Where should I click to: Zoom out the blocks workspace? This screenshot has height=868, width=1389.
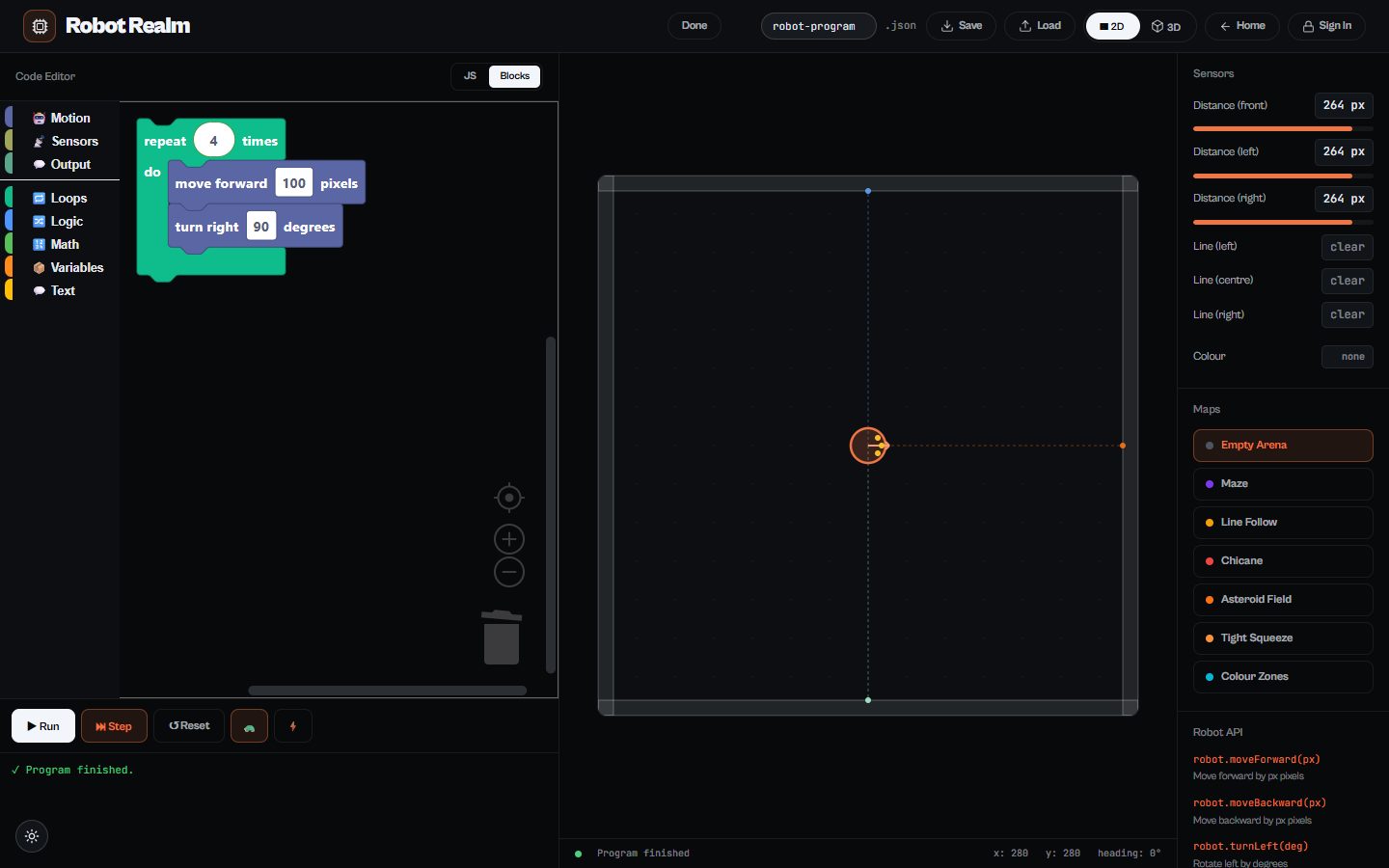[508, 572]
